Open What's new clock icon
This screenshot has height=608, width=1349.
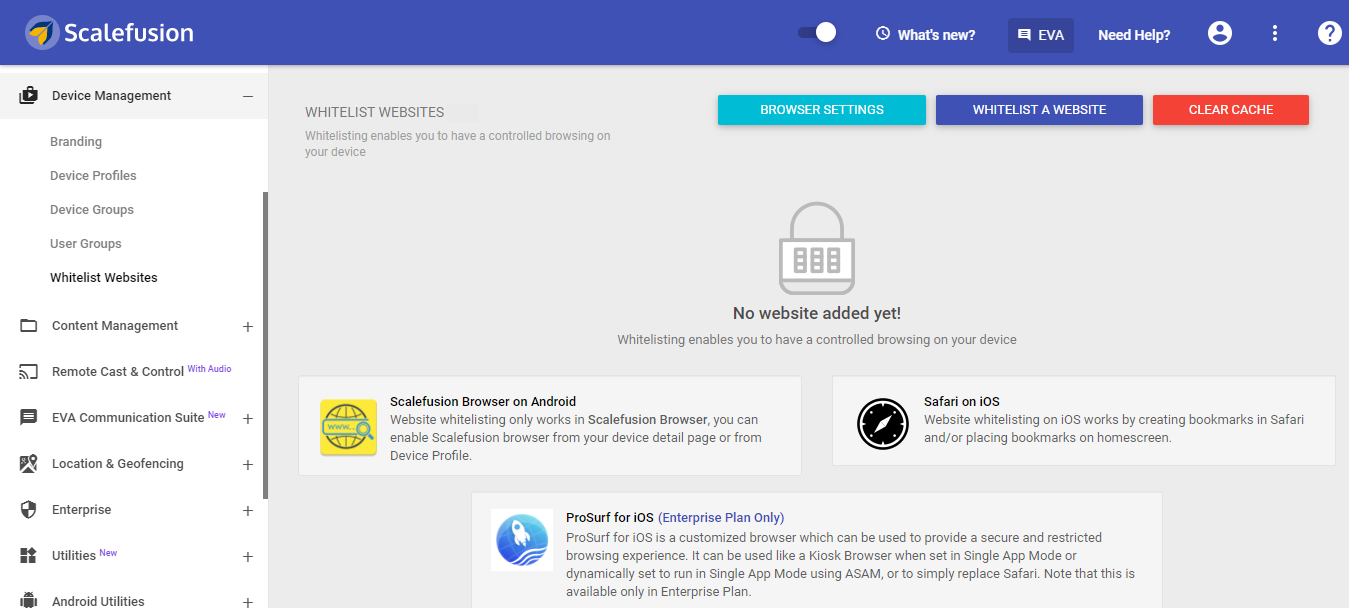[x=883, y=34]
